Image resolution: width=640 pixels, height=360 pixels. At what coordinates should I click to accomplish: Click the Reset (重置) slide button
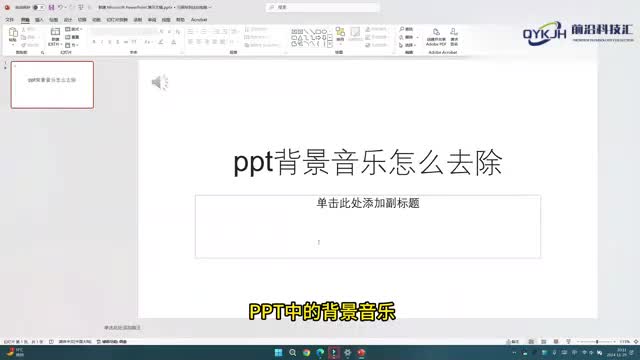(x=73, y=37)
